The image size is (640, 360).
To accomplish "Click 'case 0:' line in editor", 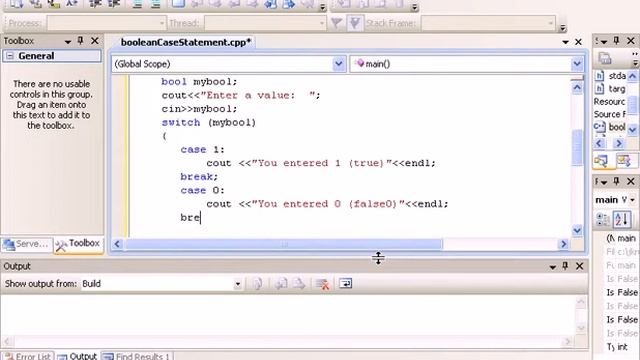I will point(202,191).
